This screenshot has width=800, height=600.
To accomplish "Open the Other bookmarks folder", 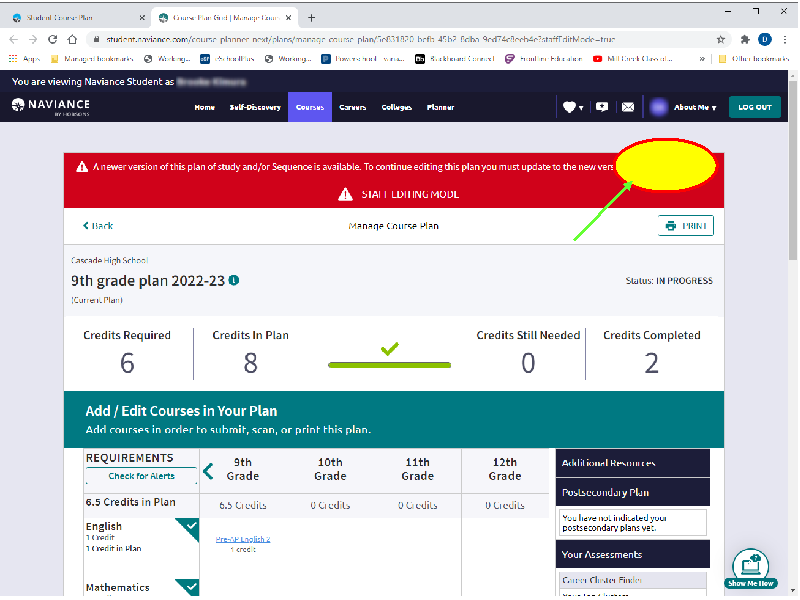I will coord(754,59).
